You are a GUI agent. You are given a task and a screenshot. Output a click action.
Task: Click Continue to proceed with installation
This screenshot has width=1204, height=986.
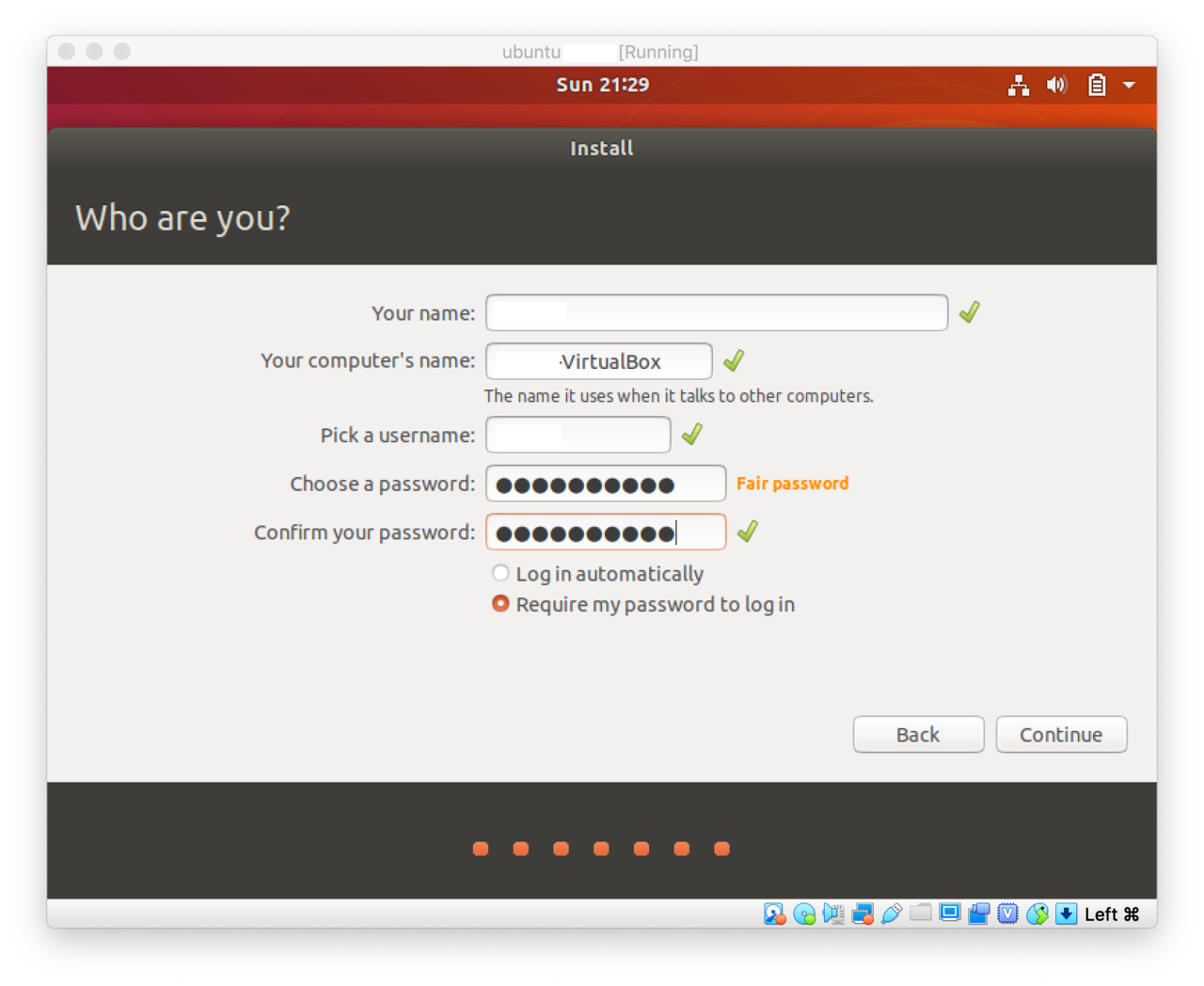[x=1061, y=734]
